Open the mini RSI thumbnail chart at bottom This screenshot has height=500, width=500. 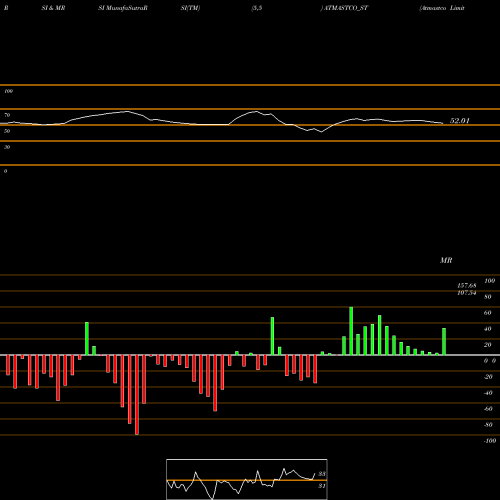tap(247, 479)
